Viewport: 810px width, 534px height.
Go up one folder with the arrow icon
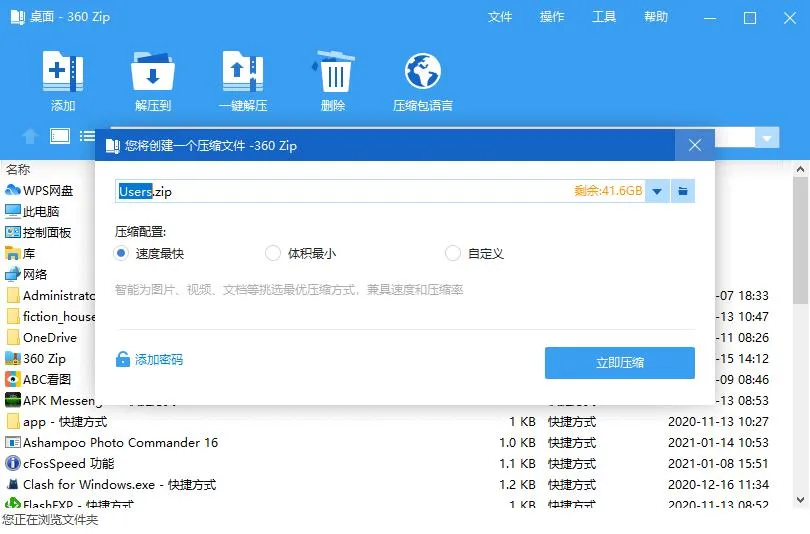(x=30, y=136)
